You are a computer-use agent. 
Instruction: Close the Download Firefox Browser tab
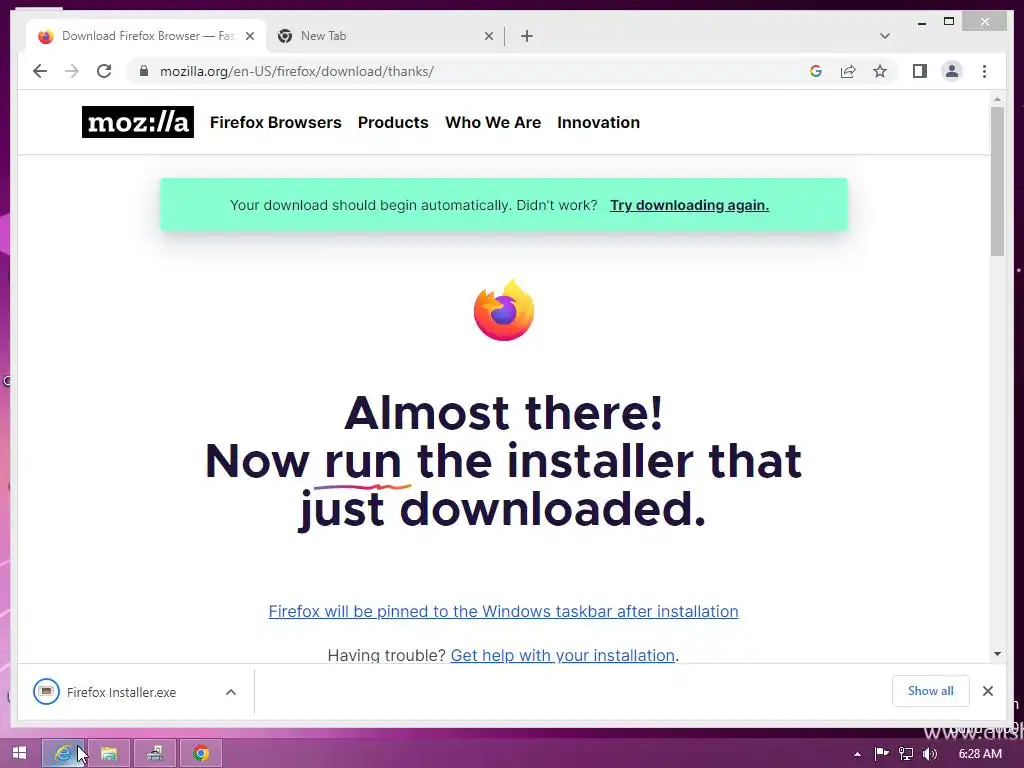[250, 36]
